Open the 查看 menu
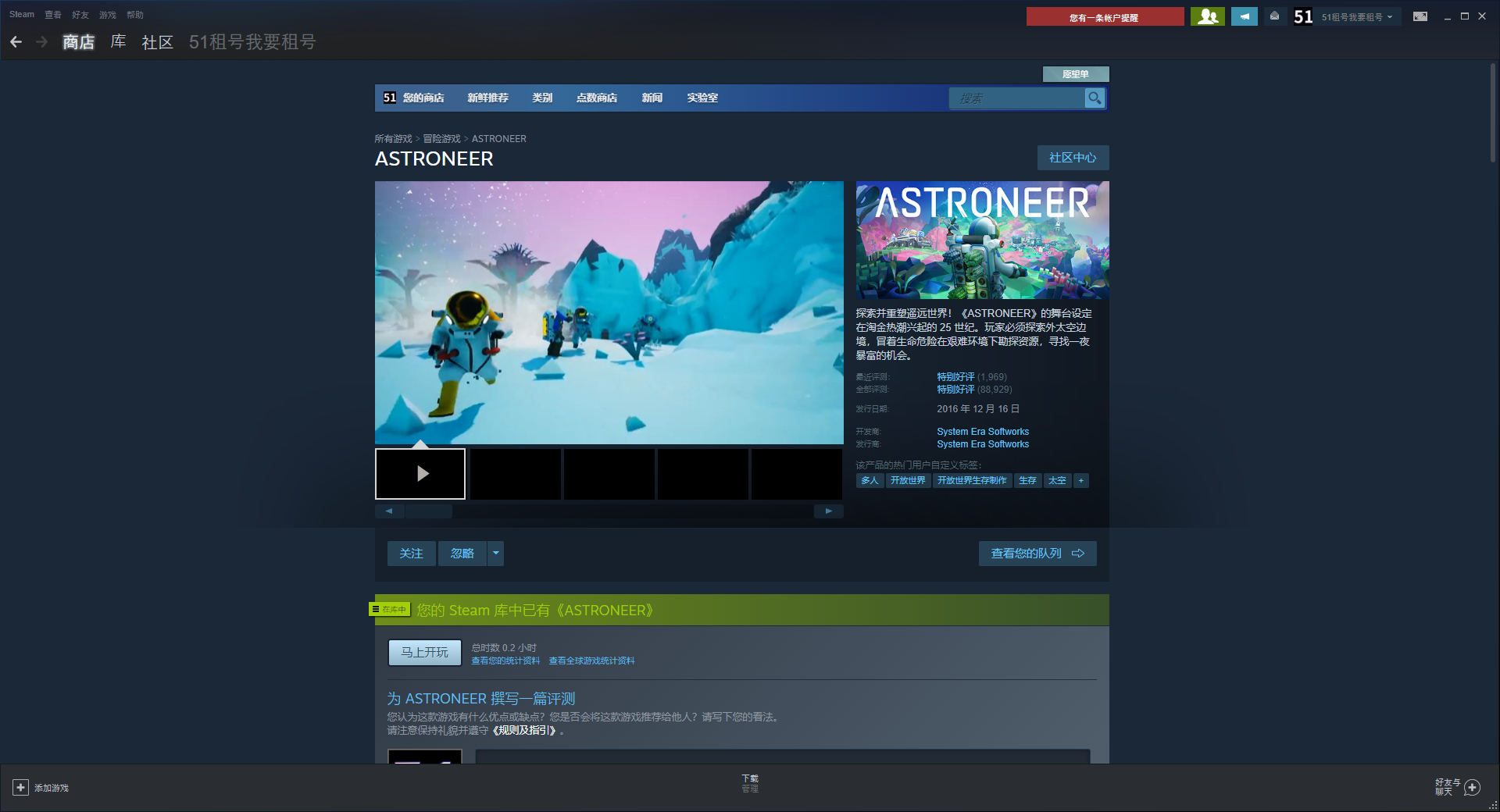This screenshot has width=1500, height=812. pos(53,15)
